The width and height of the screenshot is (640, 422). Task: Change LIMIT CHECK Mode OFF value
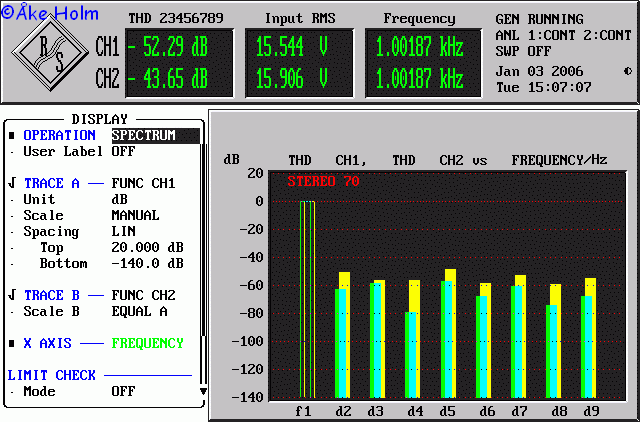(x=123, y=391)
